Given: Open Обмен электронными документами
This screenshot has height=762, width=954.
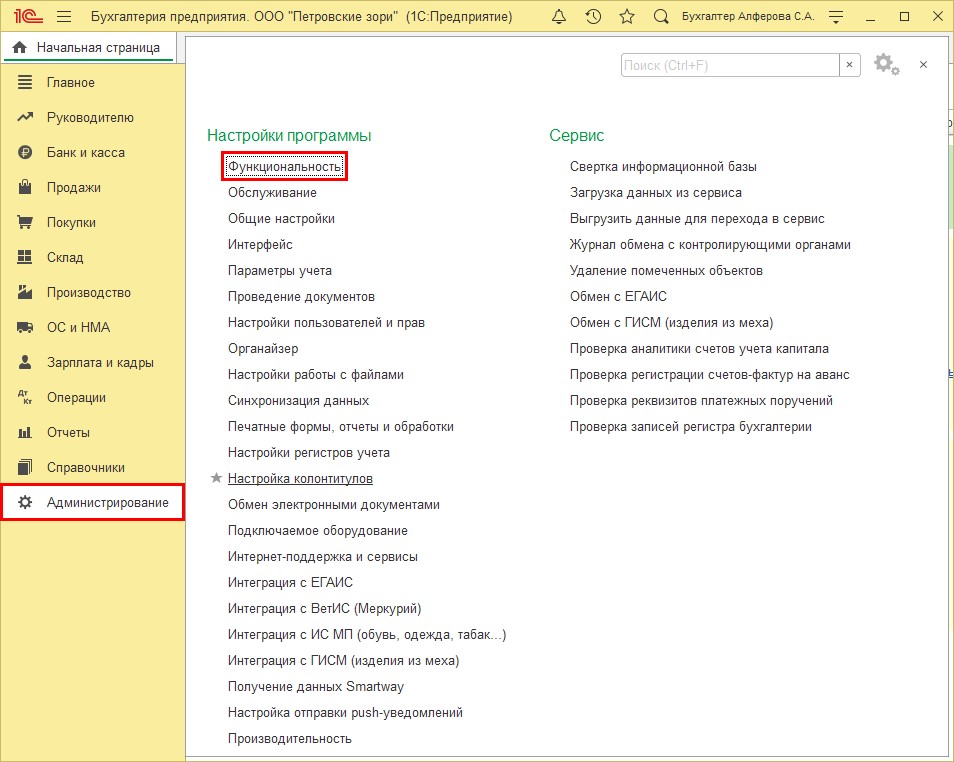Looking at the screenshot, I should (333, 505).
